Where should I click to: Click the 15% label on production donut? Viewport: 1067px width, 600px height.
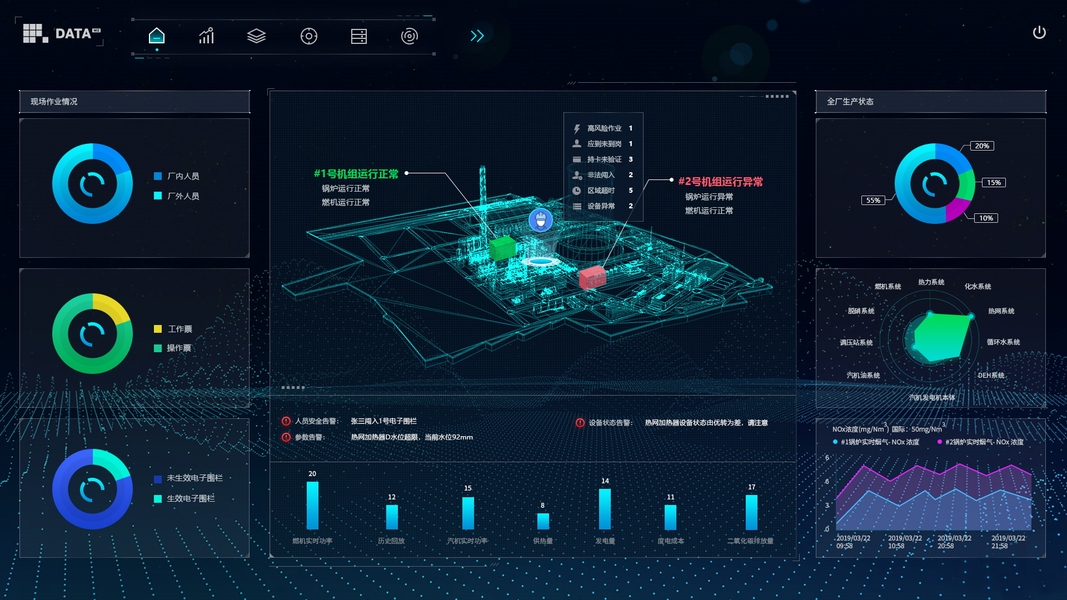pyautogui.click(x=994, y=182)
